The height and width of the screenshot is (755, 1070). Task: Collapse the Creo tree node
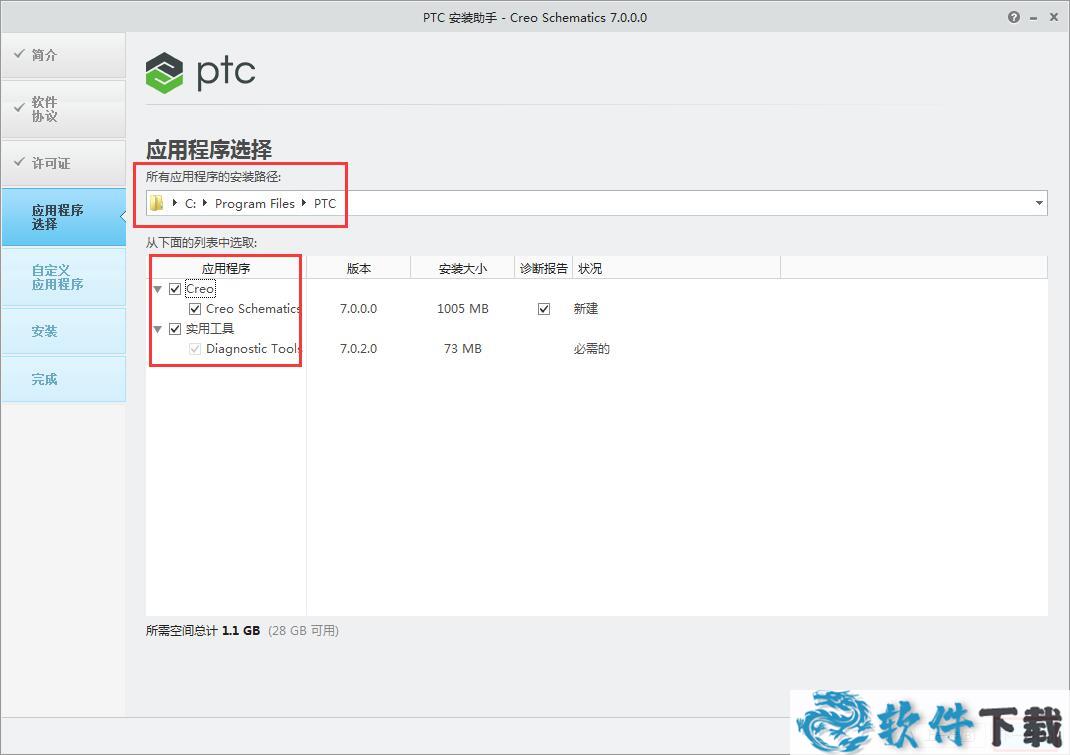tap(157, 289)
